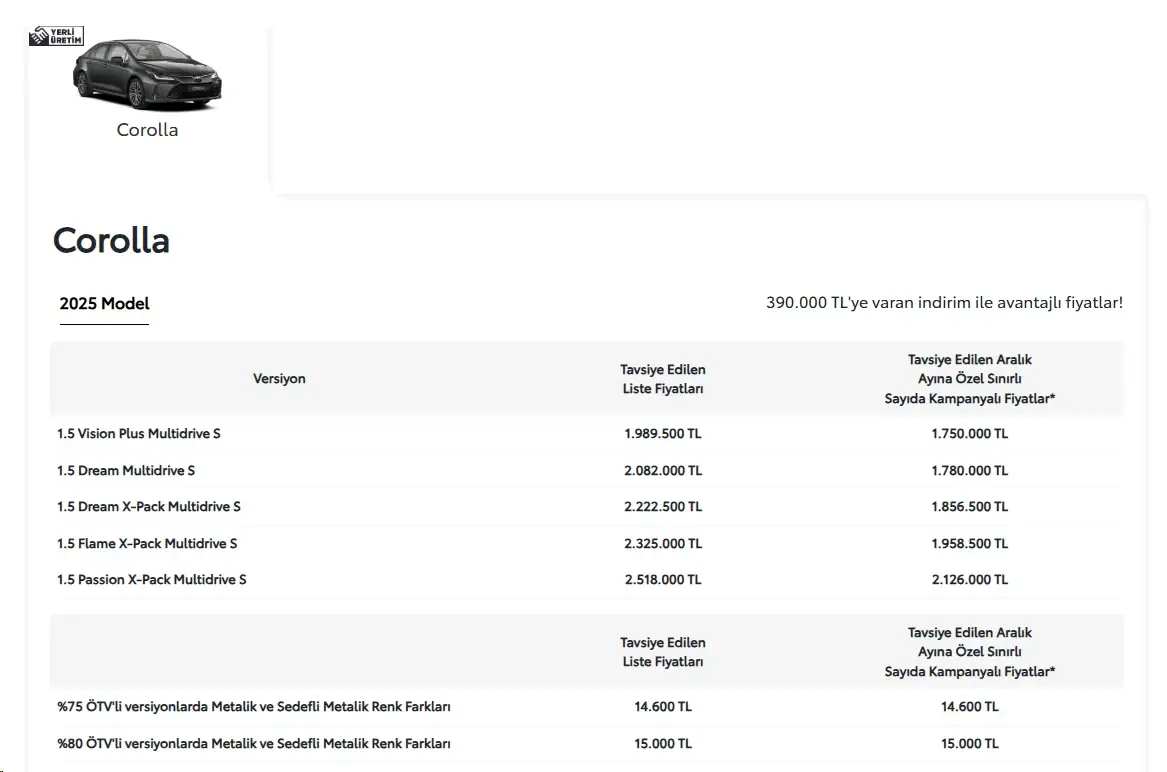Select the 1.5 Dream X-Pack Multidrive S version
The width and height of the screenshot is (1167, 772).
(x=149, y=506)
